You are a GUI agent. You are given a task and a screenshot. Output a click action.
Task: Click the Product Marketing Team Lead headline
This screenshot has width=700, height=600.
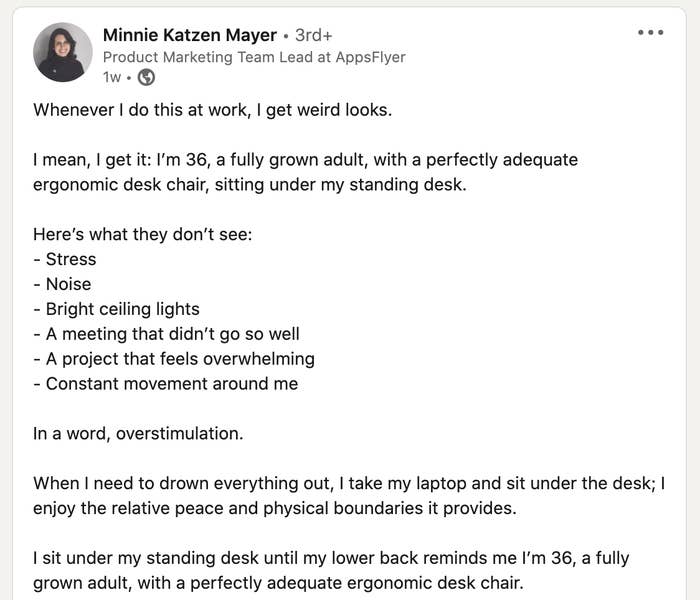coord(254,57)
